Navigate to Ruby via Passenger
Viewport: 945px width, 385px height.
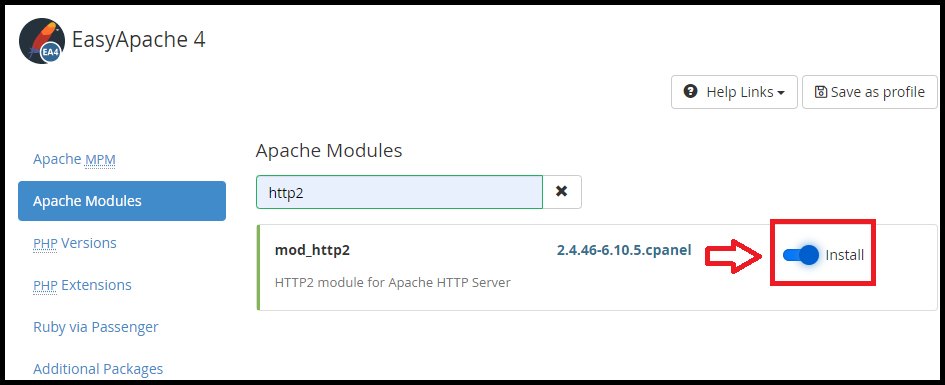[x=96, y=327]
